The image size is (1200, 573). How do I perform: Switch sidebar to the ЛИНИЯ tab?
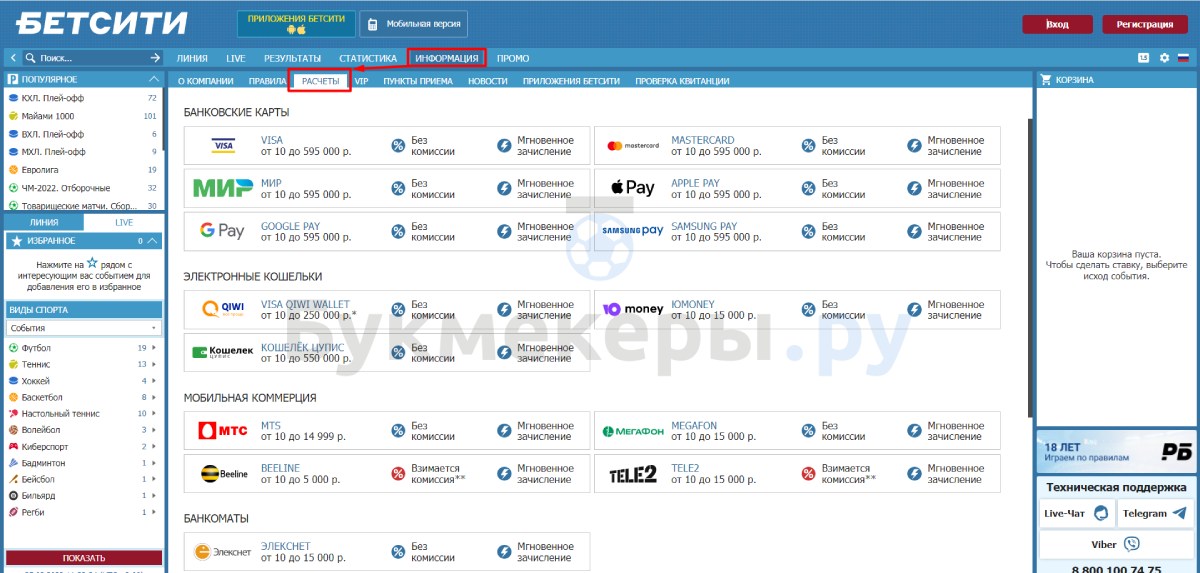43,222
